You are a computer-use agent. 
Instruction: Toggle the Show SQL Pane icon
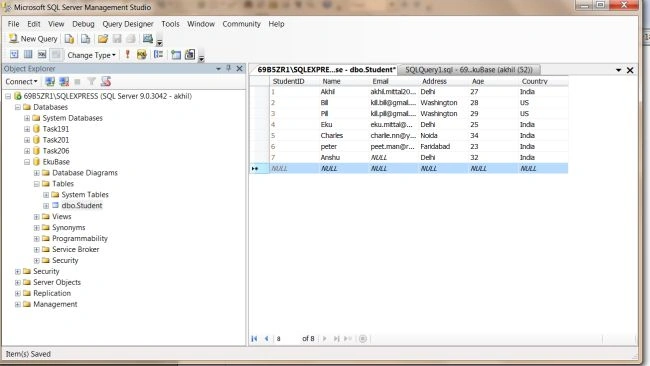coord(42,55)
